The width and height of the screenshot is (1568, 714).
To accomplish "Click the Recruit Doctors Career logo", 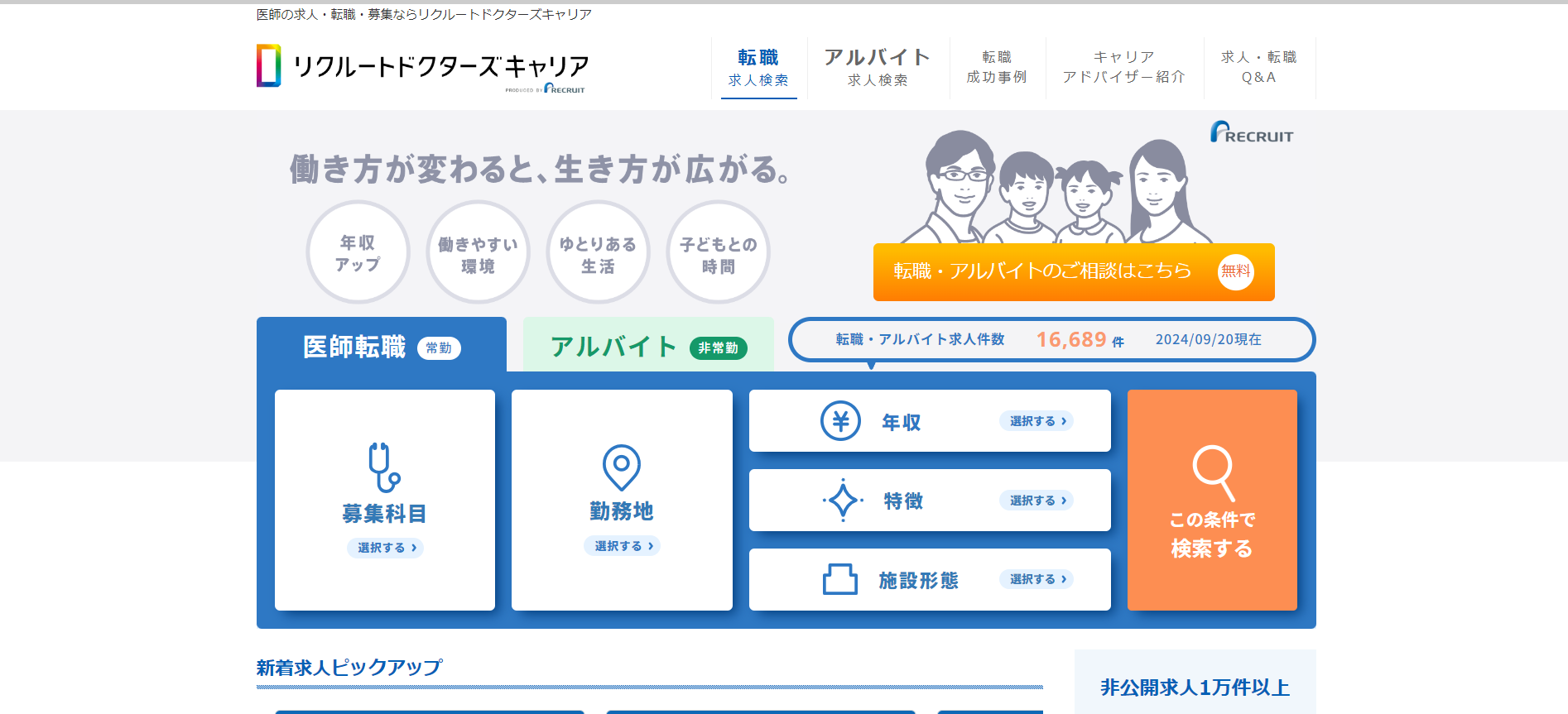I will coord(422,67).
